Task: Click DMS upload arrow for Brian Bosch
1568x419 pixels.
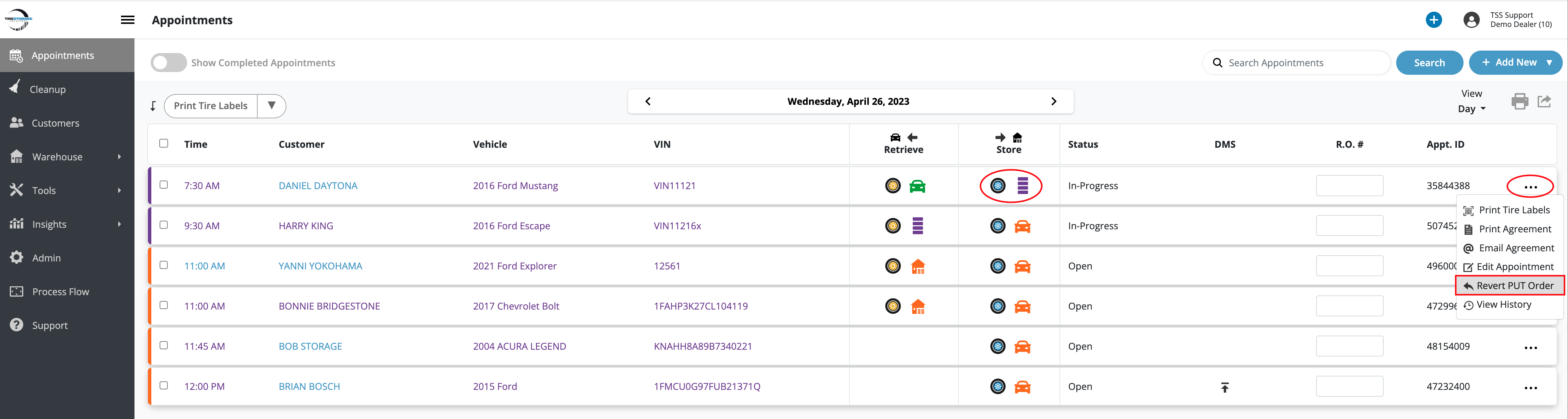Action: [x=1225, y=387]
